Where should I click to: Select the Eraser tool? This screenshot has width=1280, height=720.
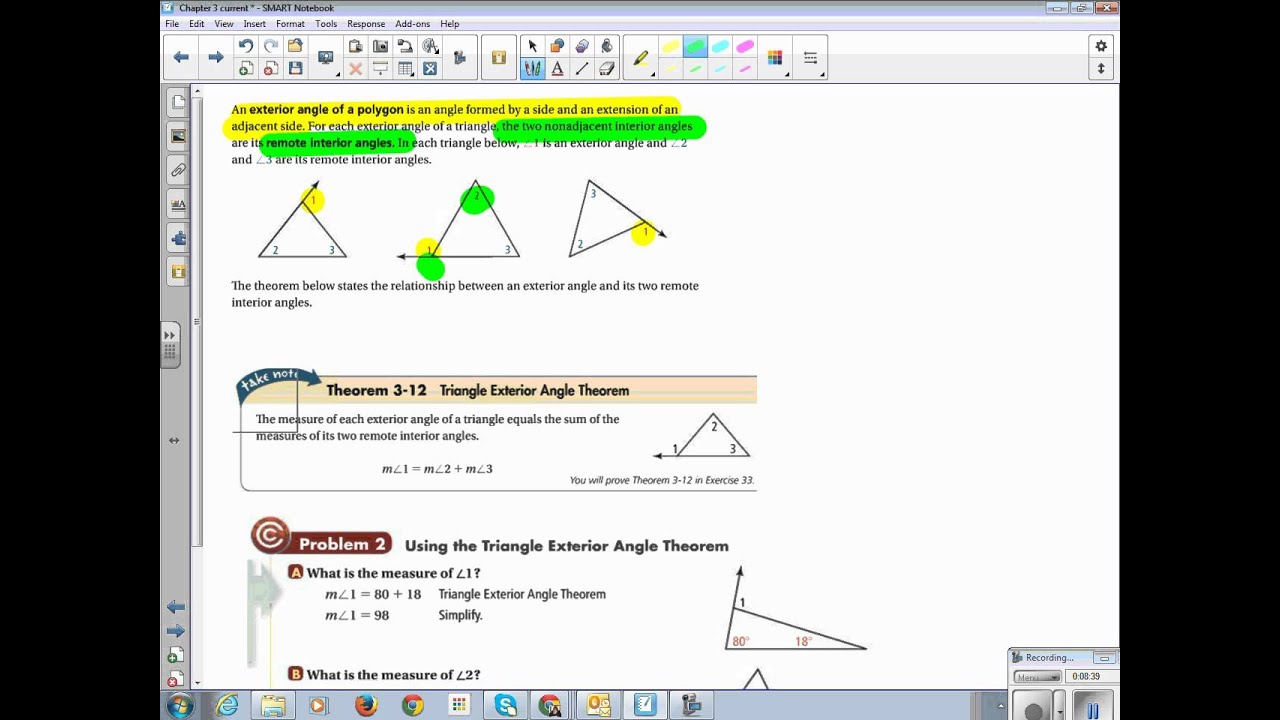607,69
